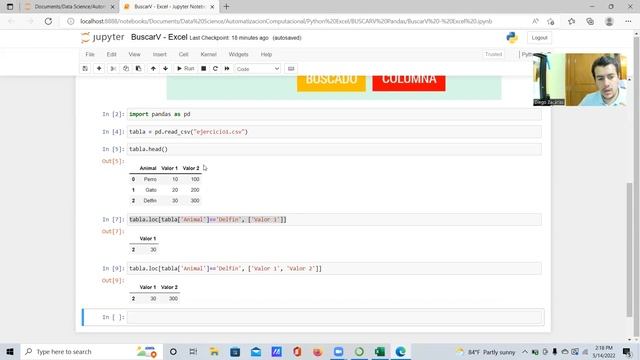Screen dimensions: 640x360
Task: Open browser tab actions menu icon
Action: point(10,7)
